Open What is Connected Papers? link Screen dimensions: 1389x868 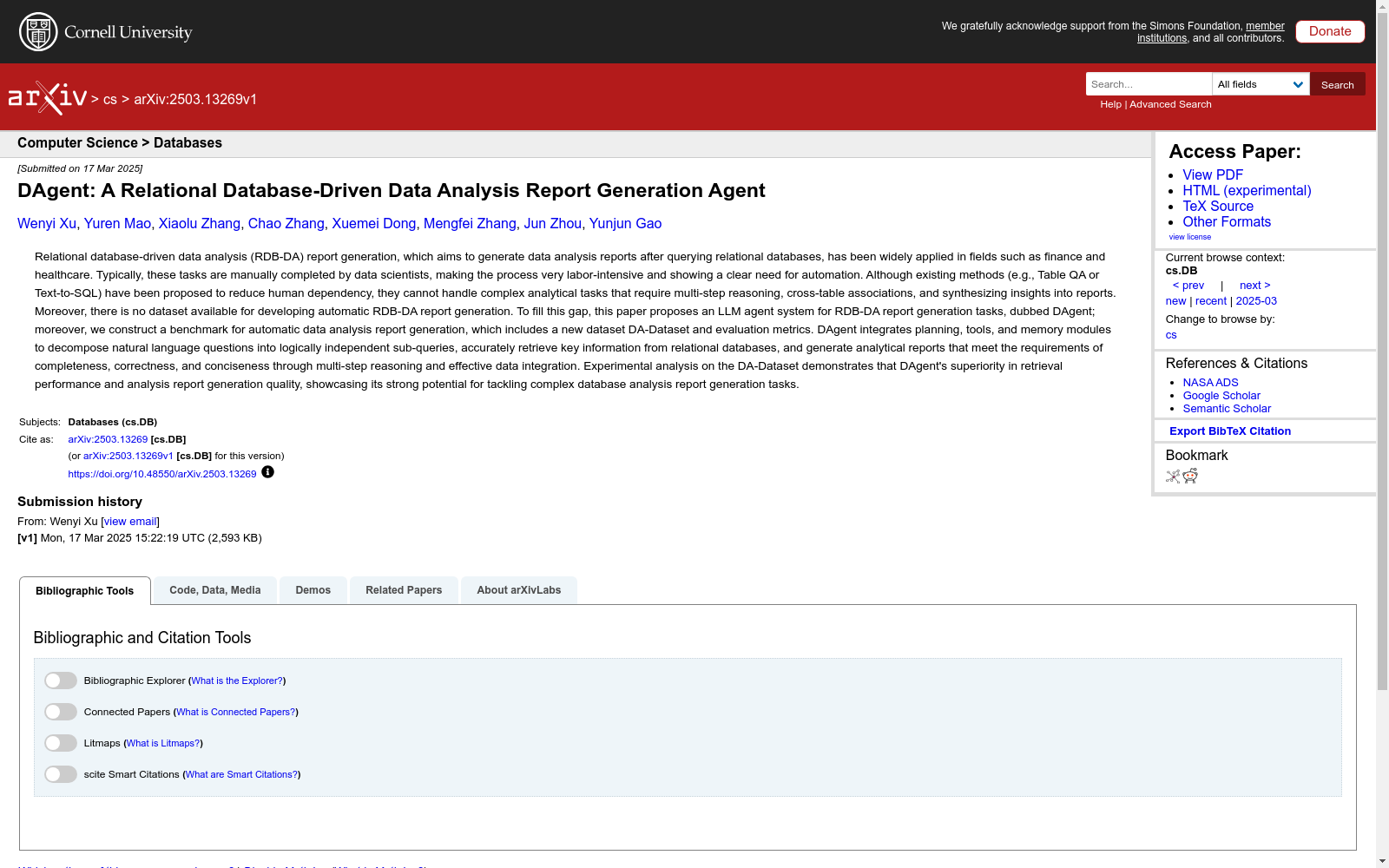point(235,713)
